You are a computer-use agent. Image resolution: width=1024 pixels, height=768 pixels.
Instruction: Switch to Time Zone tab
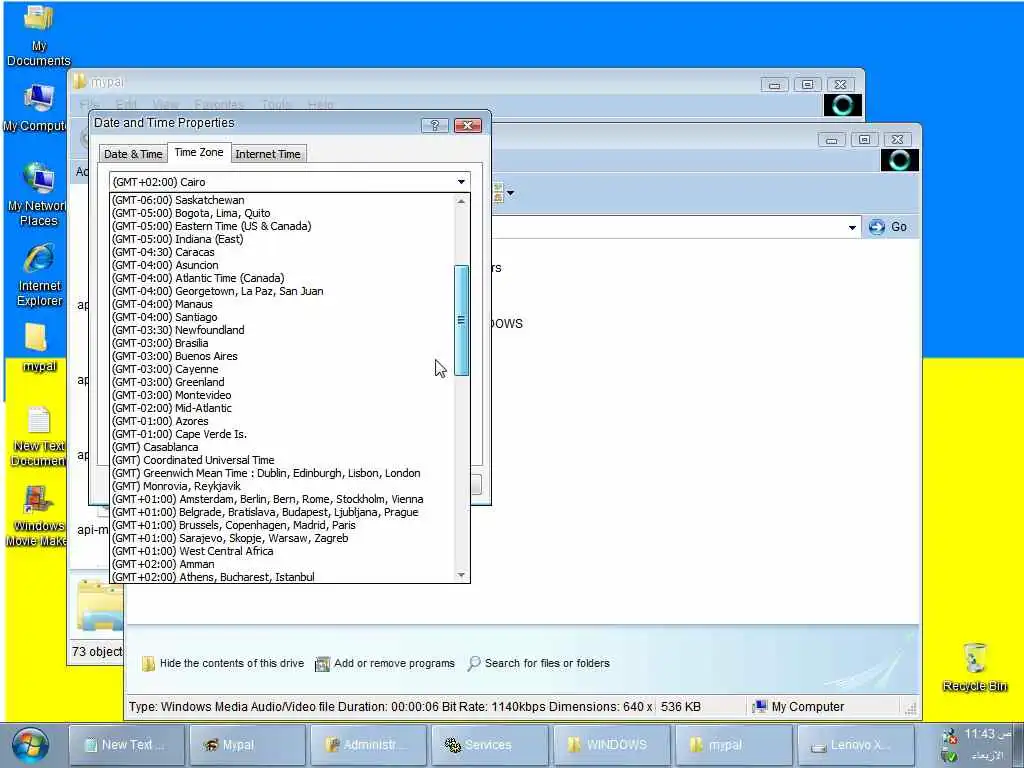click(x=199, y=152)
